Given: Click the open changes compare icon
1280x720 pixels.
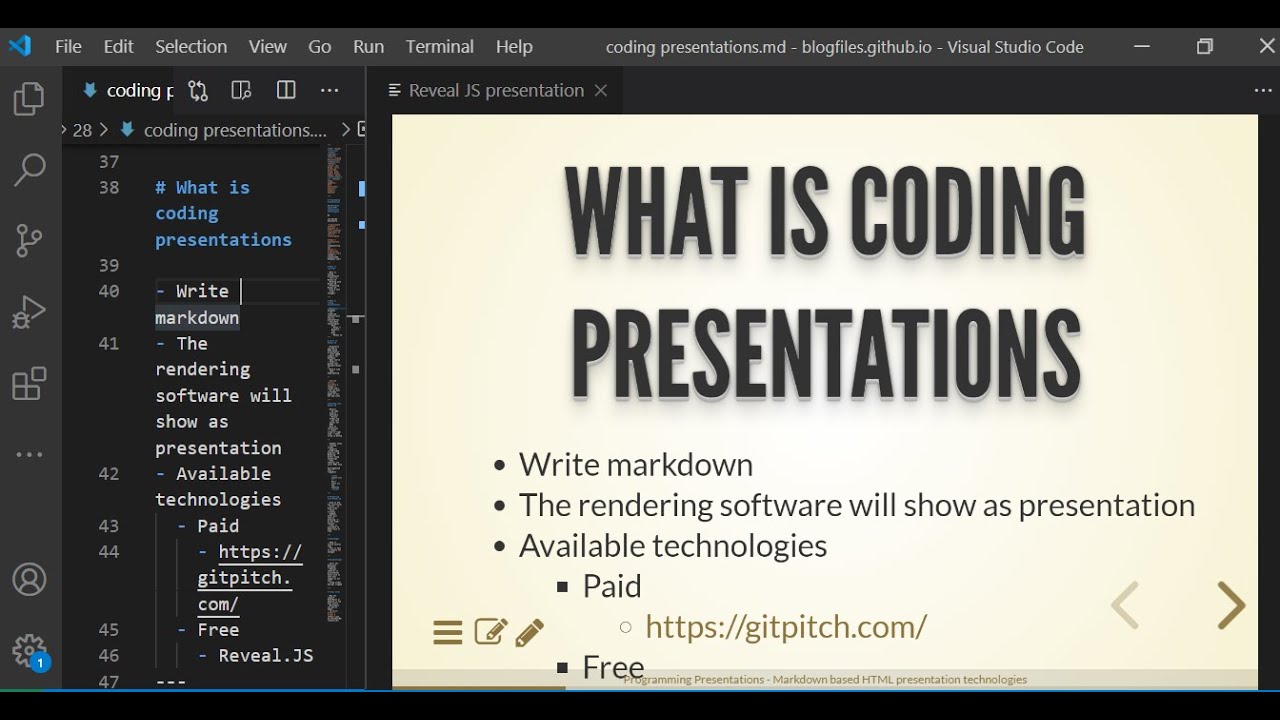Looking at the screenshot, I should [x=198, y=90].
